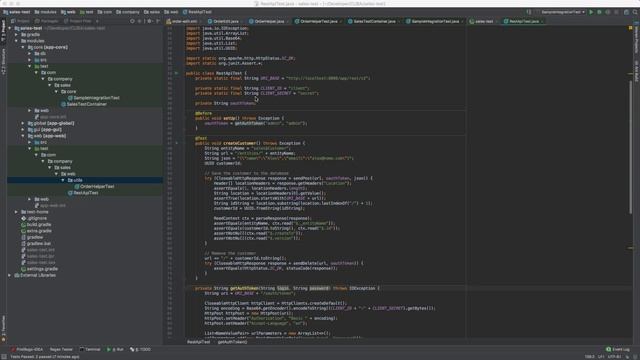The width and height of the screenshot is (640, 360).
Task: Open the Packages view tab in Project panel
Action: pos(47,21)
